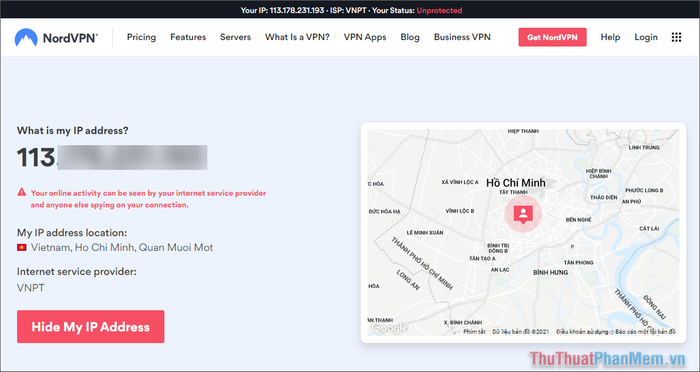This screenshot has width=700, height=372.
Task: Click 'Báo cáo một lỗi bản đồ' link
Action: pos(645,331)
